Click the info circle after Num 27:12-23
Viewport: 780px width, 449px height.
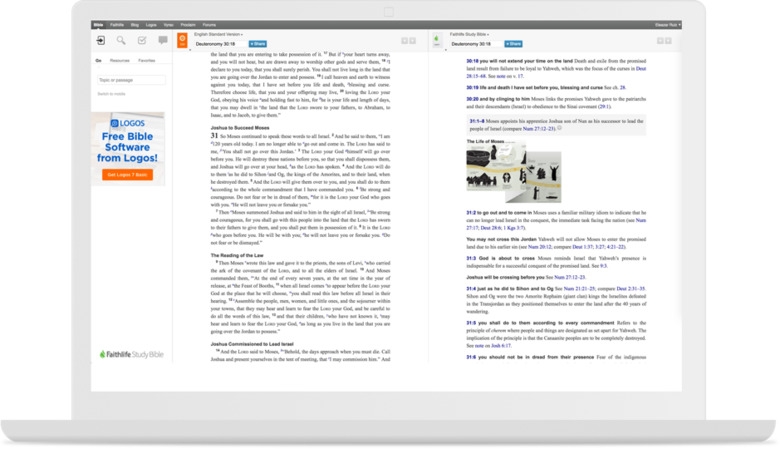pos(559,128)
